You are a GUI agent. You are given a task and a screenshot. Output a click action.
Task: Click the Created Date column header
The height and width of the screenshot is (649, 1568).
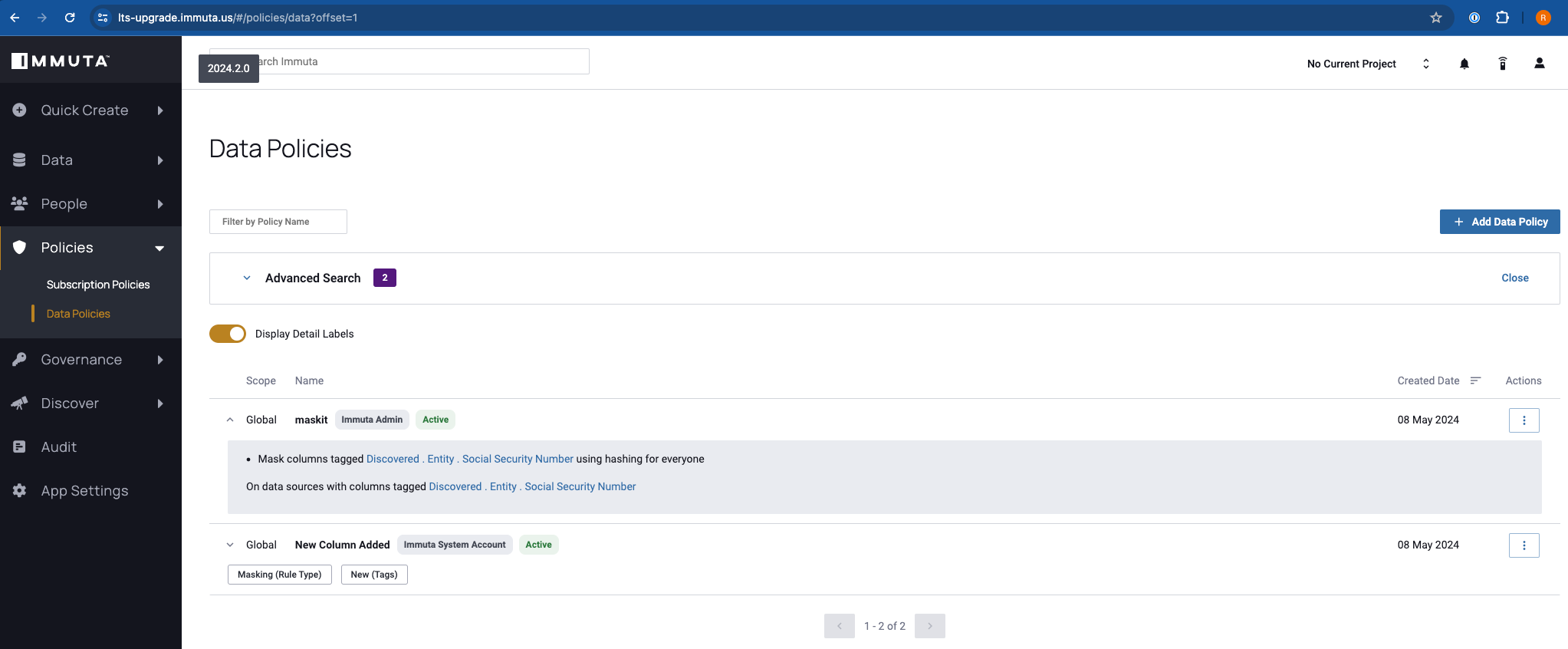(x=1428, y=381)
